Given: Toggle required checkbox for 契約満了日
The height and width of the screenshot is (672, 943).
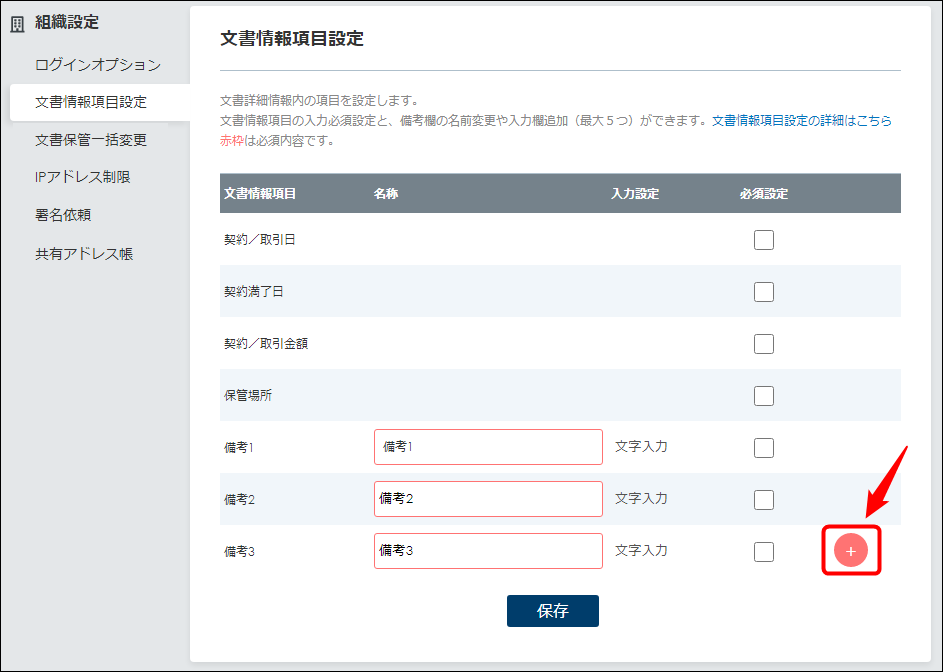Looking at the screenshot, I should 764,292.
